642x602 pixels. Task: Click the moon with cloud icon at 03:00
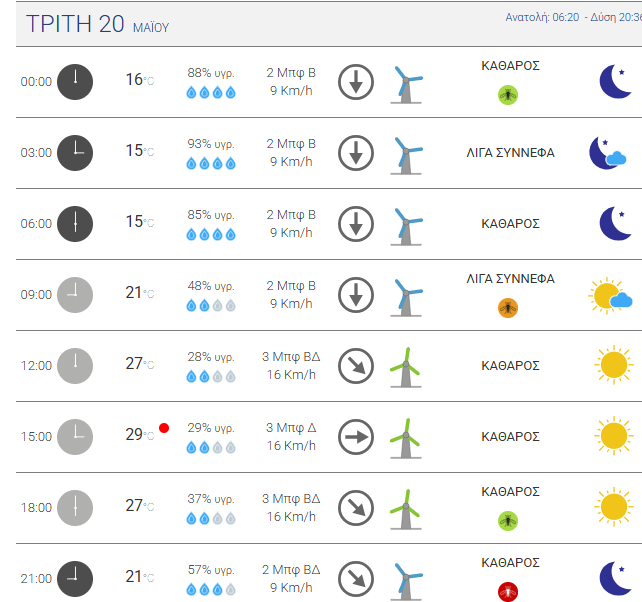[x=608, y=153]
